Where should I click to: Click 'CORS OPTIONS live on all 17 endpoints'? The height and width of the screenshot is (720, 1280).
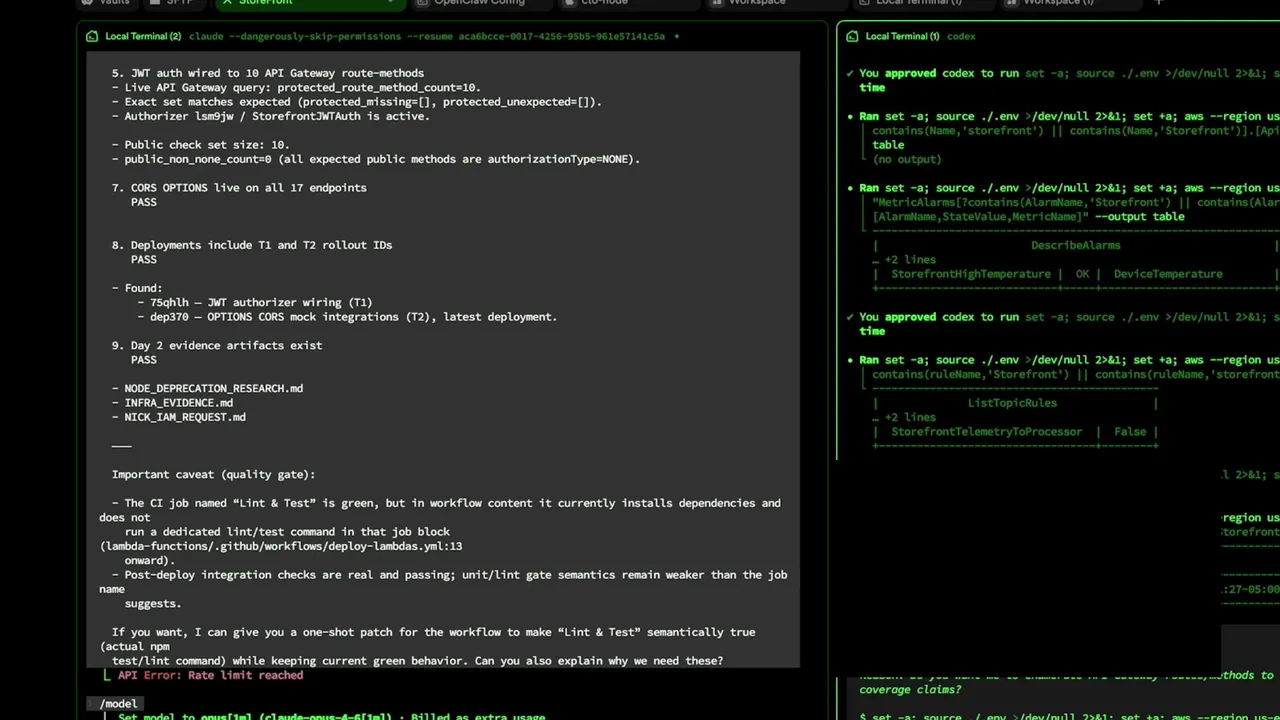click(x=239, y=188)
